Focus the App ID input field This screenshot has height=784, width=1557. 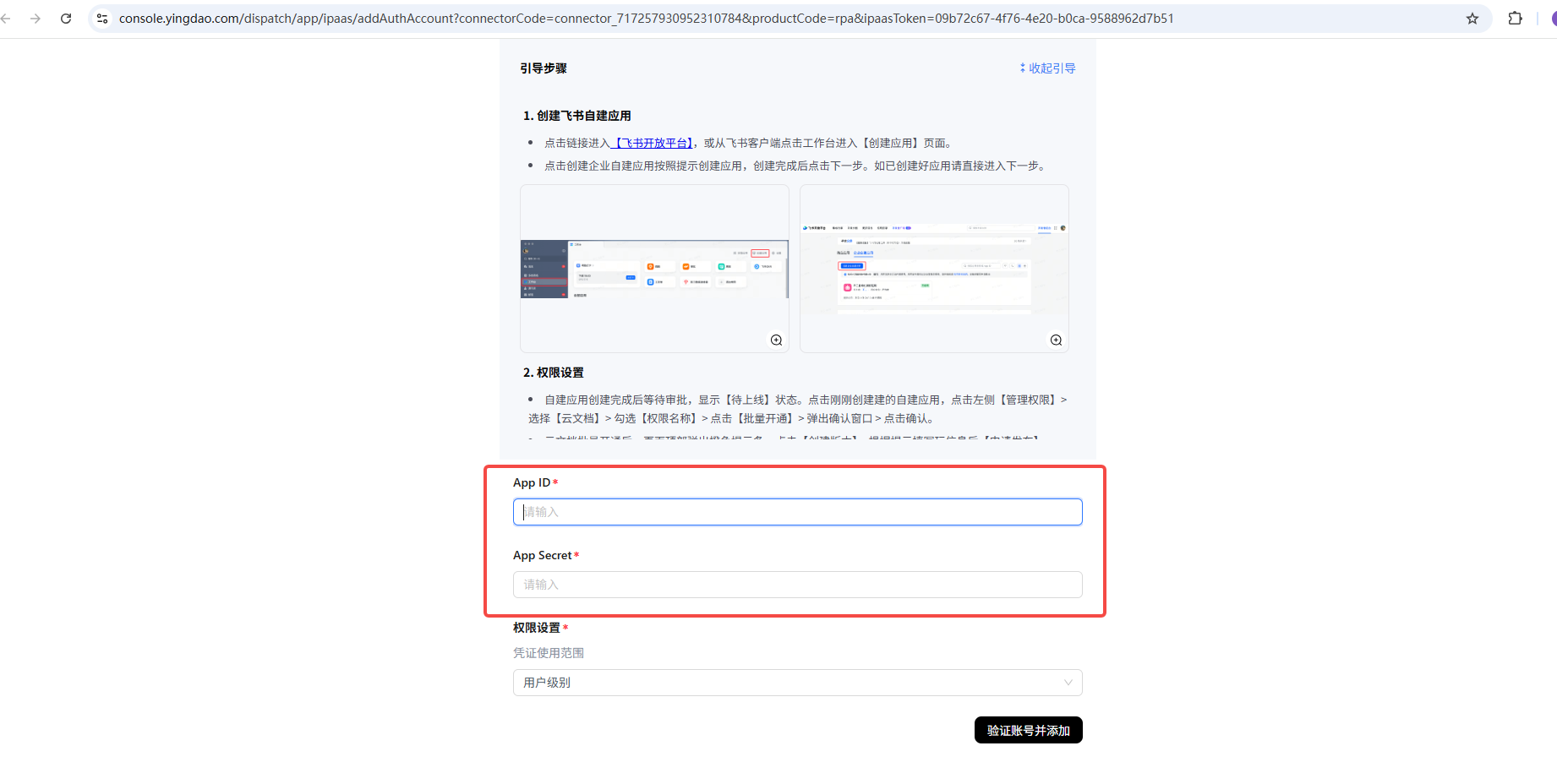(x=797, y=512)
